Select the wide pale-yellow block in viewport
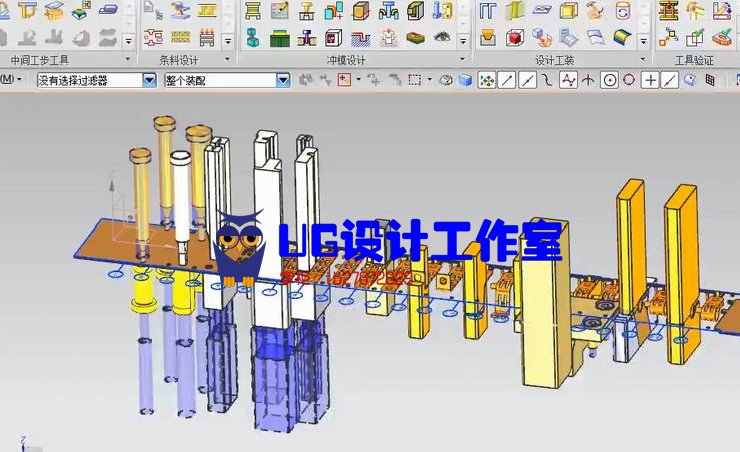 (545, 307)
